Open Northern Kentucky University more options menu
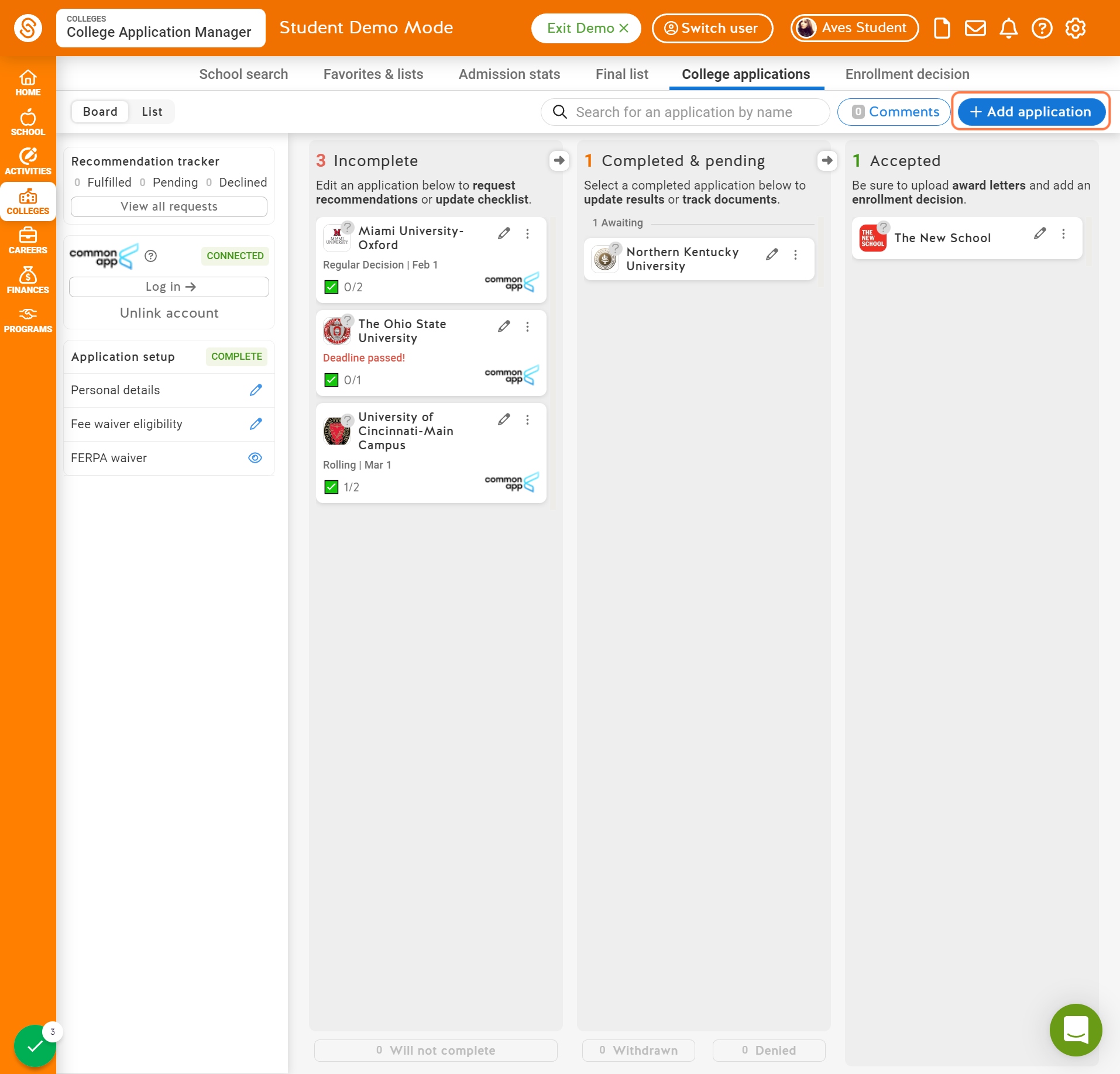This screenshot has width=1120, height=1074. (796, 254)
